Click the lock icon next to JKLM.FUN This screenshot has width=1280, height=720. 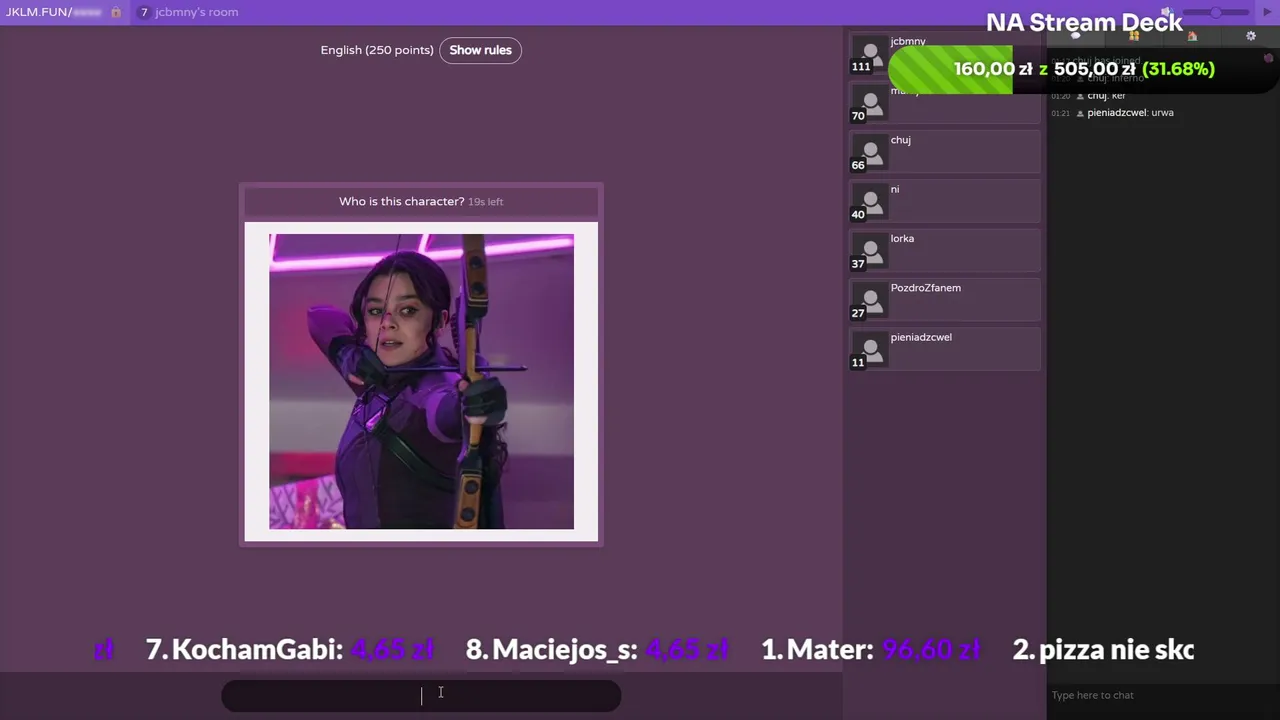(x=116, y=12)
